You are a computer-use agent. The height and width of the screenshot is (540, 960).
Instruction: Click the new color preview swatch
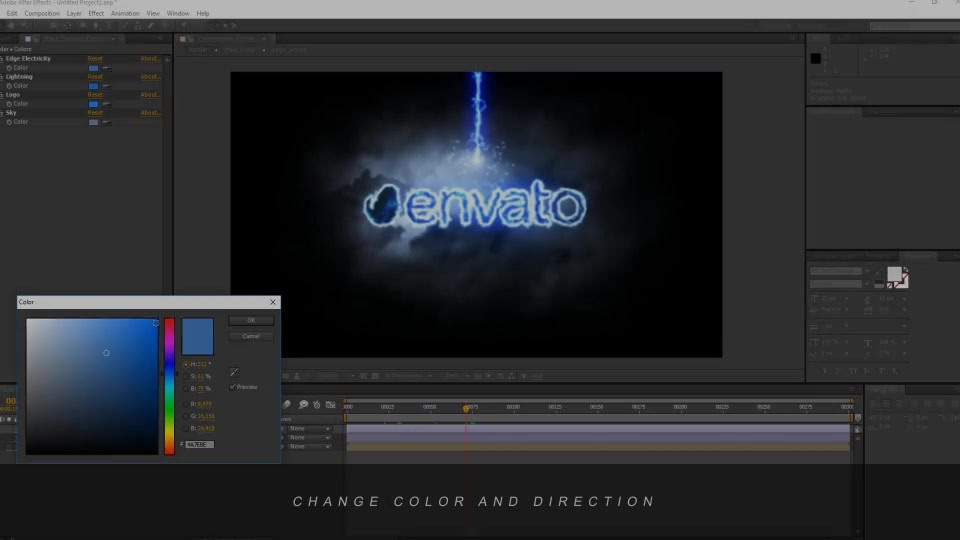pyautogui.click(x=198, y=336)
